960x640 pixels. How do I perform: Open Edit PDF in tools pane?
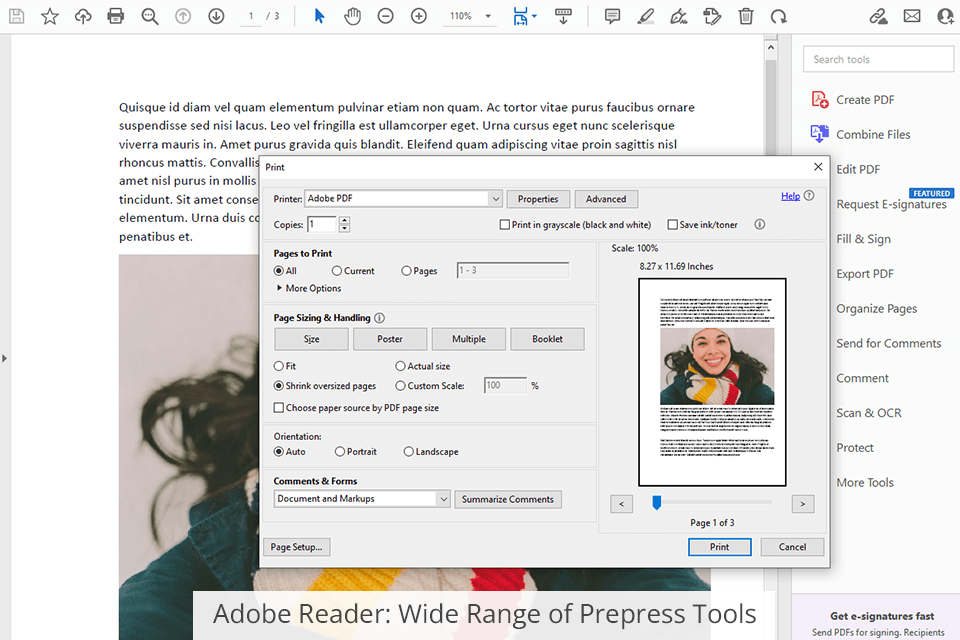[858, 169]
